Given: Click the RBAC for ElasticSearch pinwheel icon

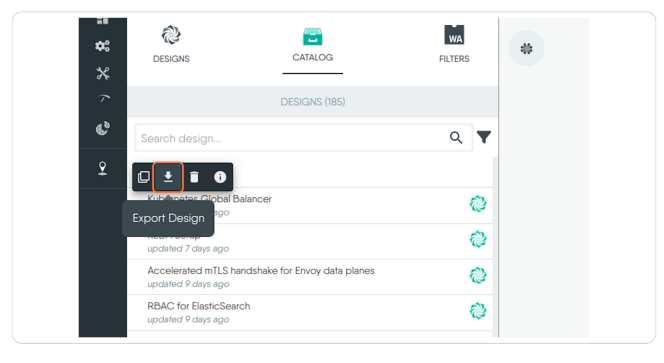Looking at the screenshot, I should tap(478, 311).
